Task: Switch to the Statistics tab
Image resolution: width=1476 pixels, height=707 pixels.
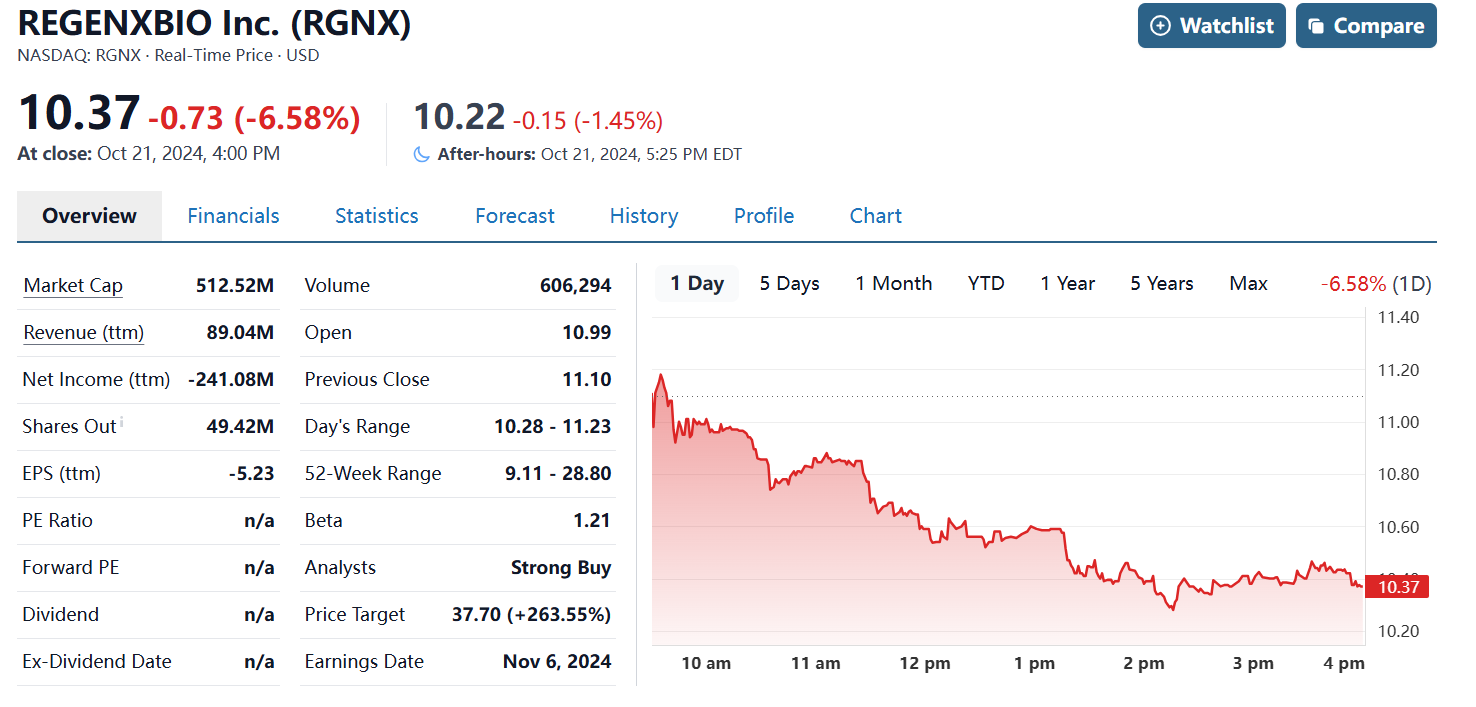Action: (x=376, y=216)
